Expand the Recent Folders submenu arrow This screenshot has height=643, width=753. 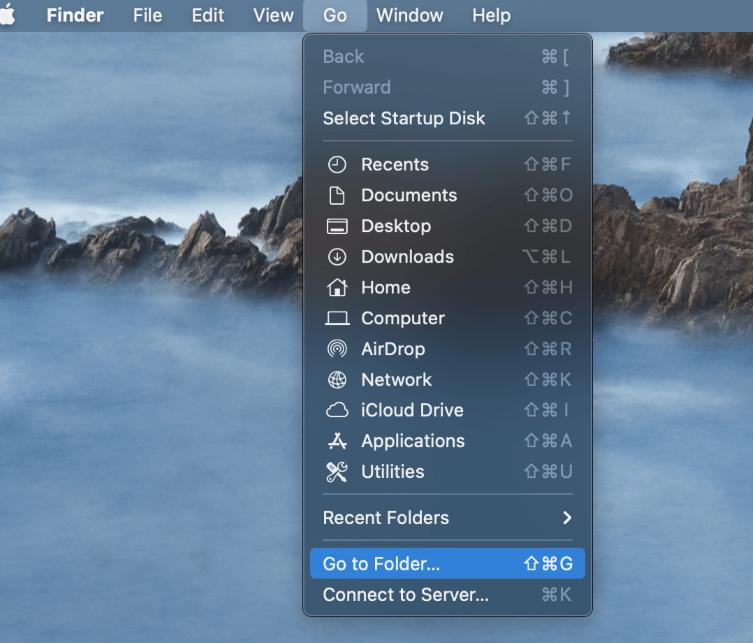tap(567, 518)
